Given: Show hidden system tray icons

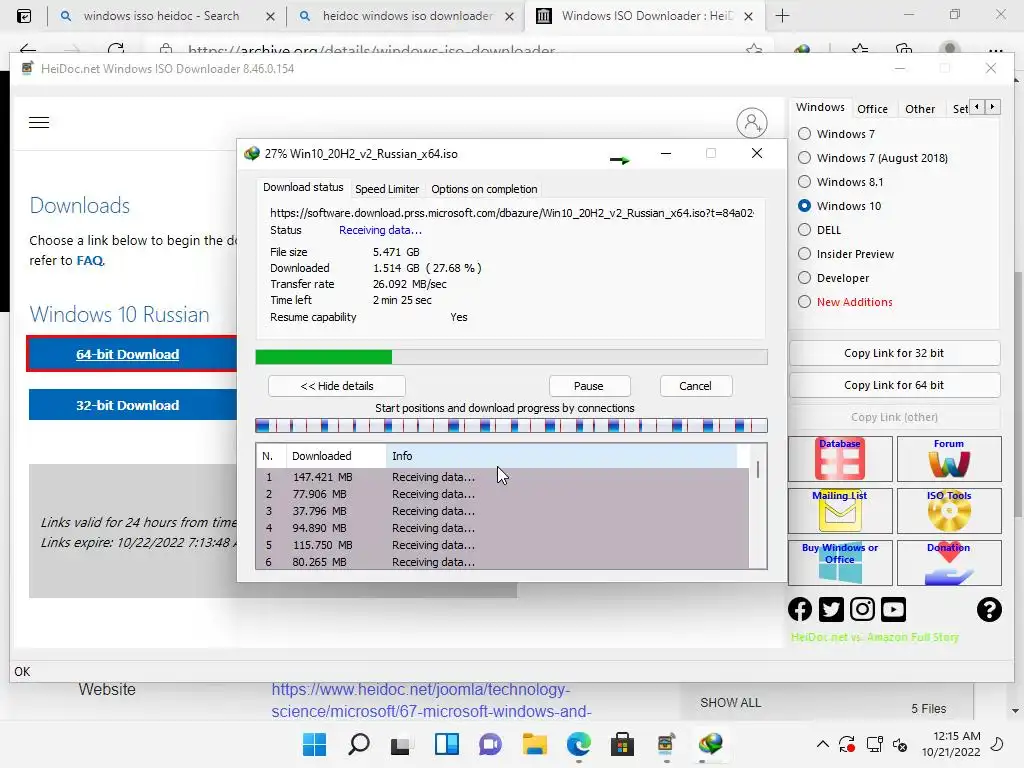Looking at the screenshot, I should click(x=823, y=744).
